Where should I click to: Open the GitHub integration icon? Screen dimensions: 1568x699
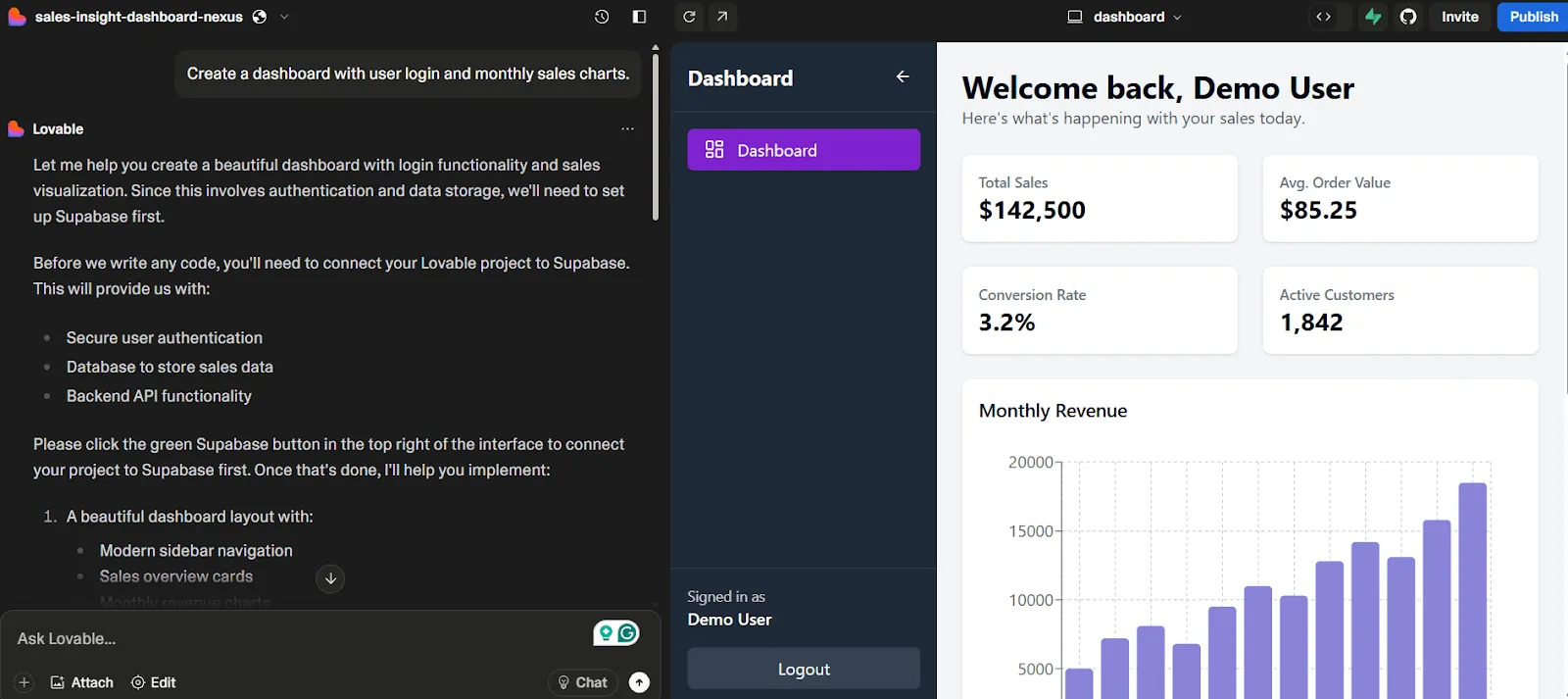click(x=1408, y=17)
